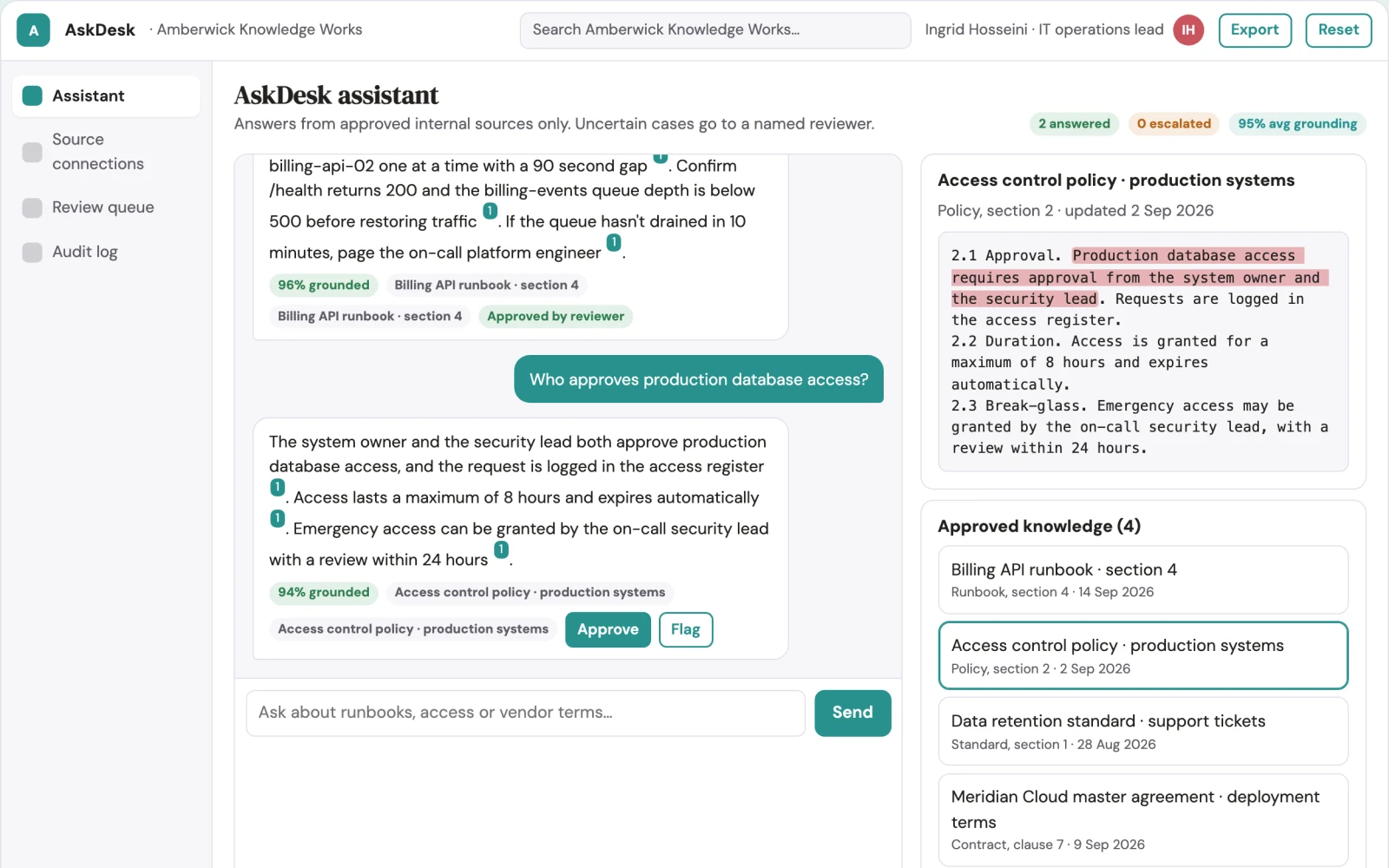Image resolution: width=1389 pixels, height=868 pixels.
Task: Open citation marker after 'review within 24 hours'
Action: pyautogui.click(x=501, y=549)
